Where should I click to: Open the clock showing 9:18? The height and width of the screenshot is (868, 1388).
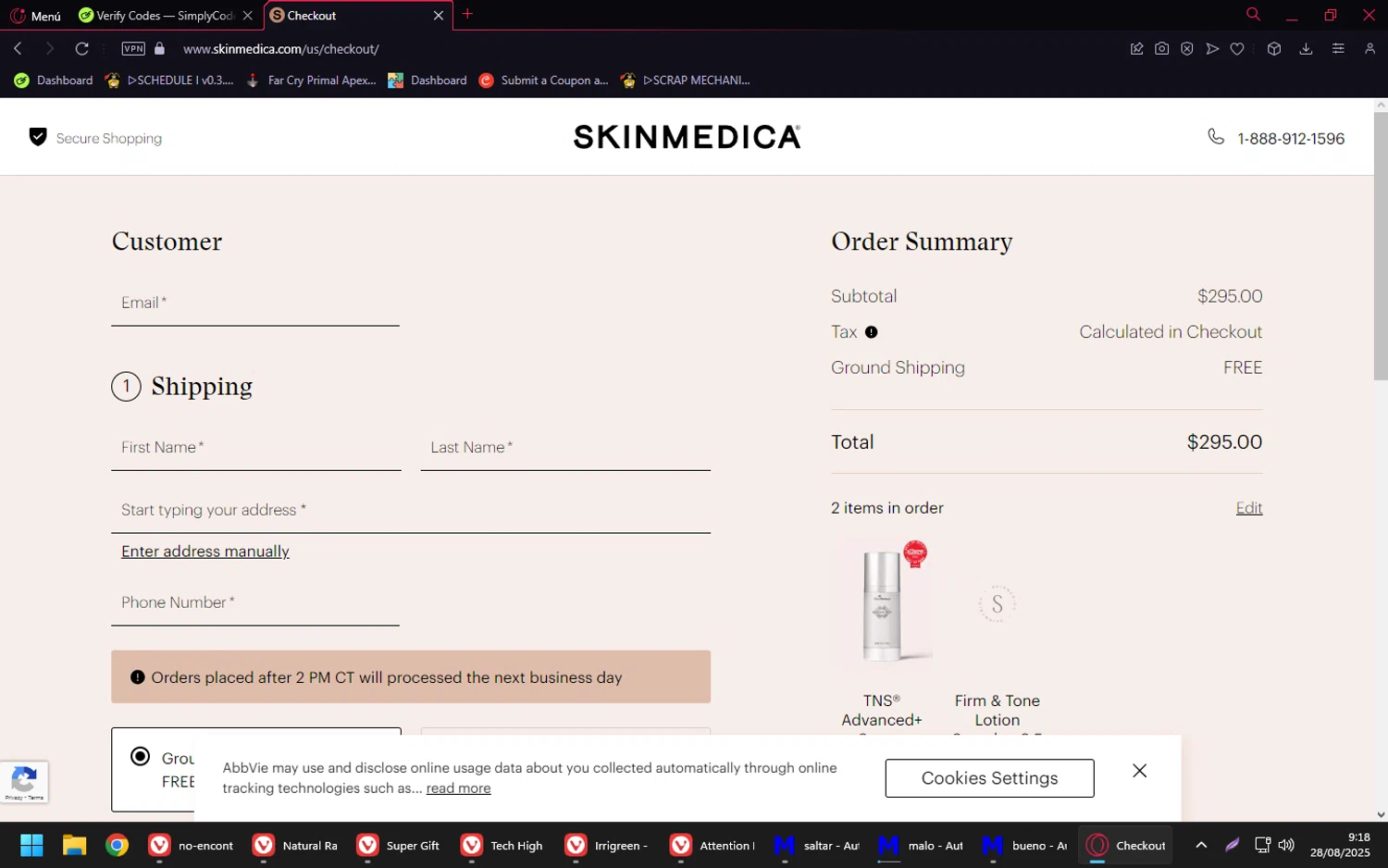(1340, 845)
